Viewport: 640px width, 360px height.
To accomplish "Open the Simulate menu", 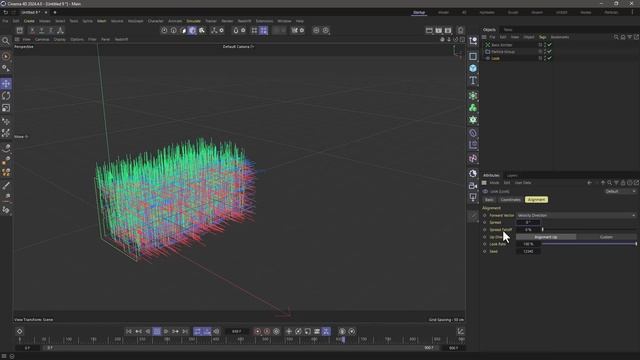I will coord(193,21).
